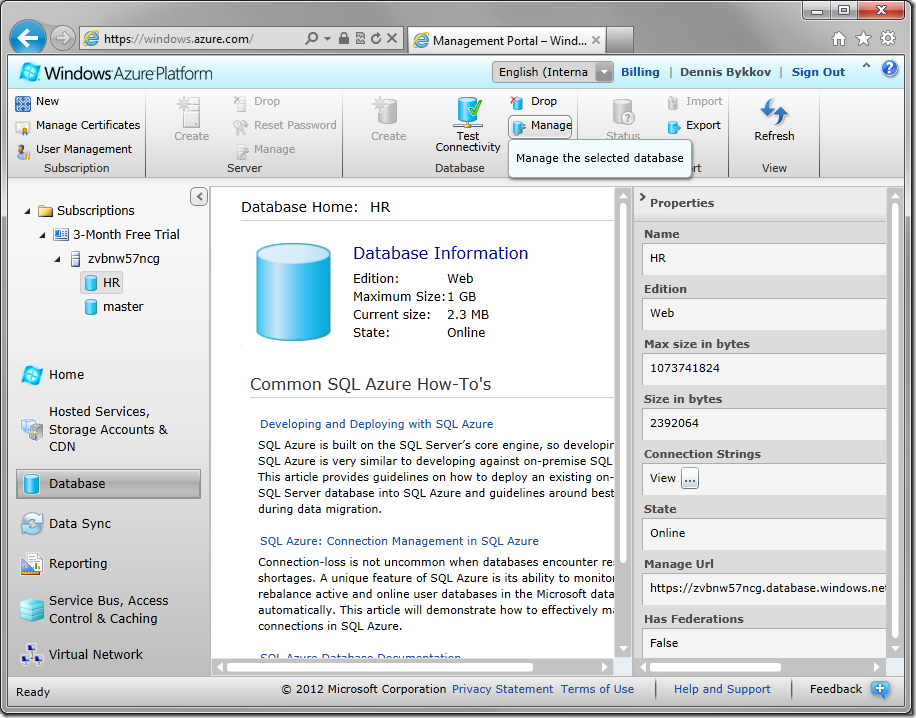916x718 pixels.
Task: Click the browser Home icon
Action: [x=839, y=39]
